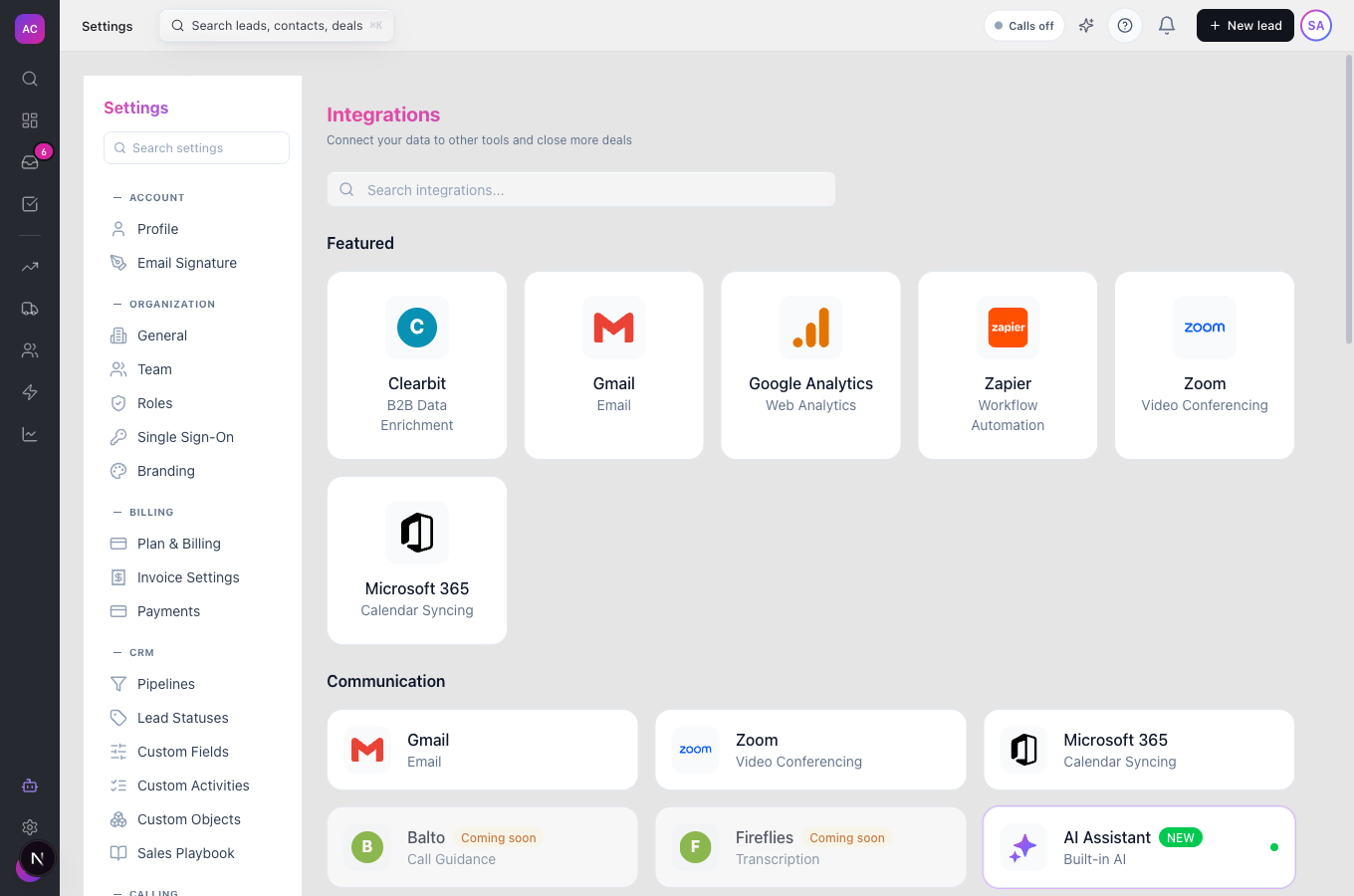Click the page vertical scrollbar
Image resolution: width=1354 pixels, height=896 pixels.
[x=1349, y=199]
